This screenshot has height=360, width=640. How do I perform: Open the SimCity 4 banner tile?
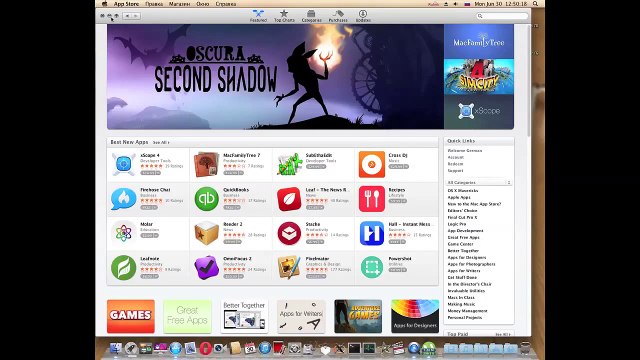479,77
